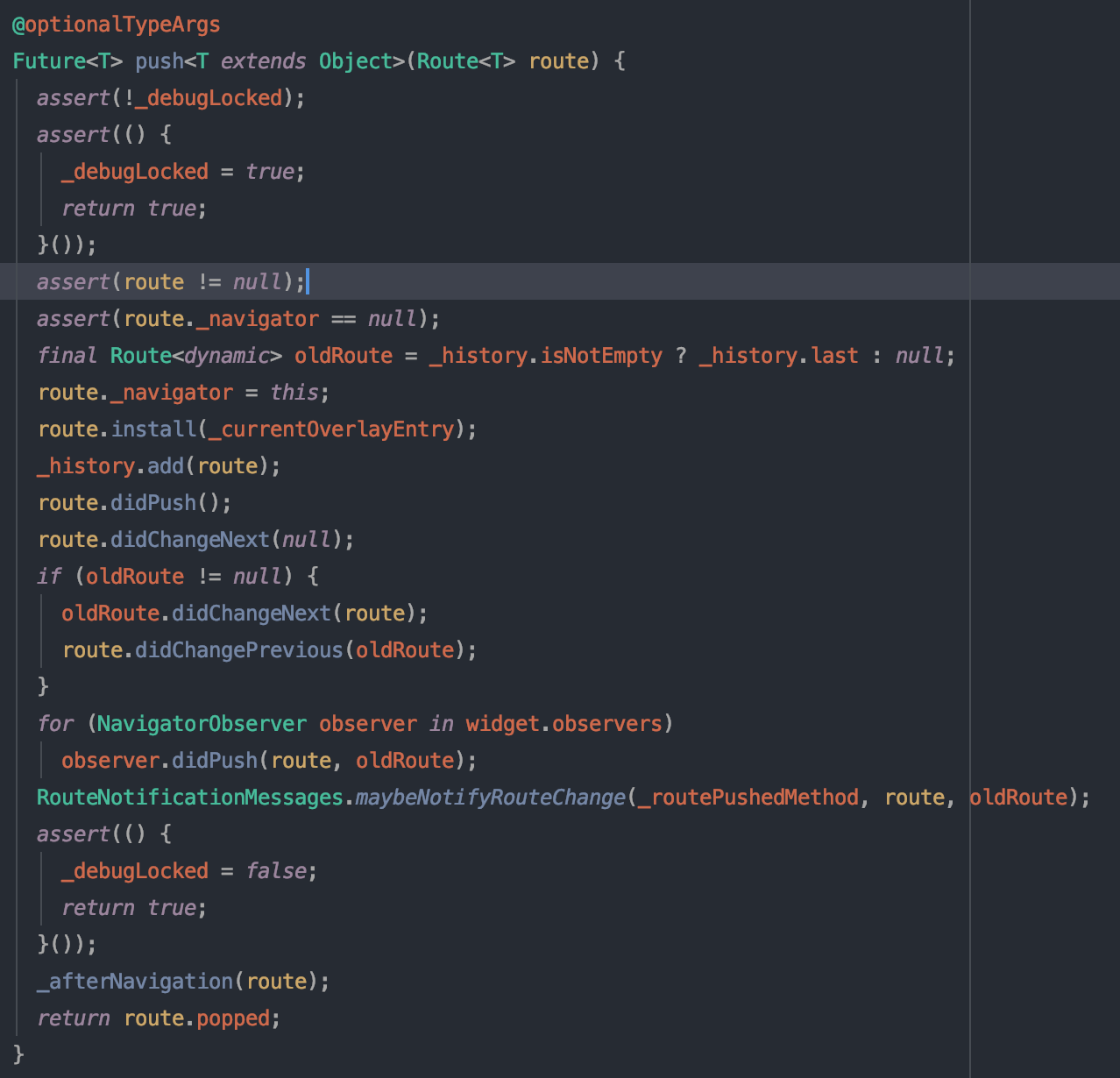The width and height of the screenshot is (1120, 1078).
Task: Click 'if (oldRoute != null)' condition
Action: (166, 577)
